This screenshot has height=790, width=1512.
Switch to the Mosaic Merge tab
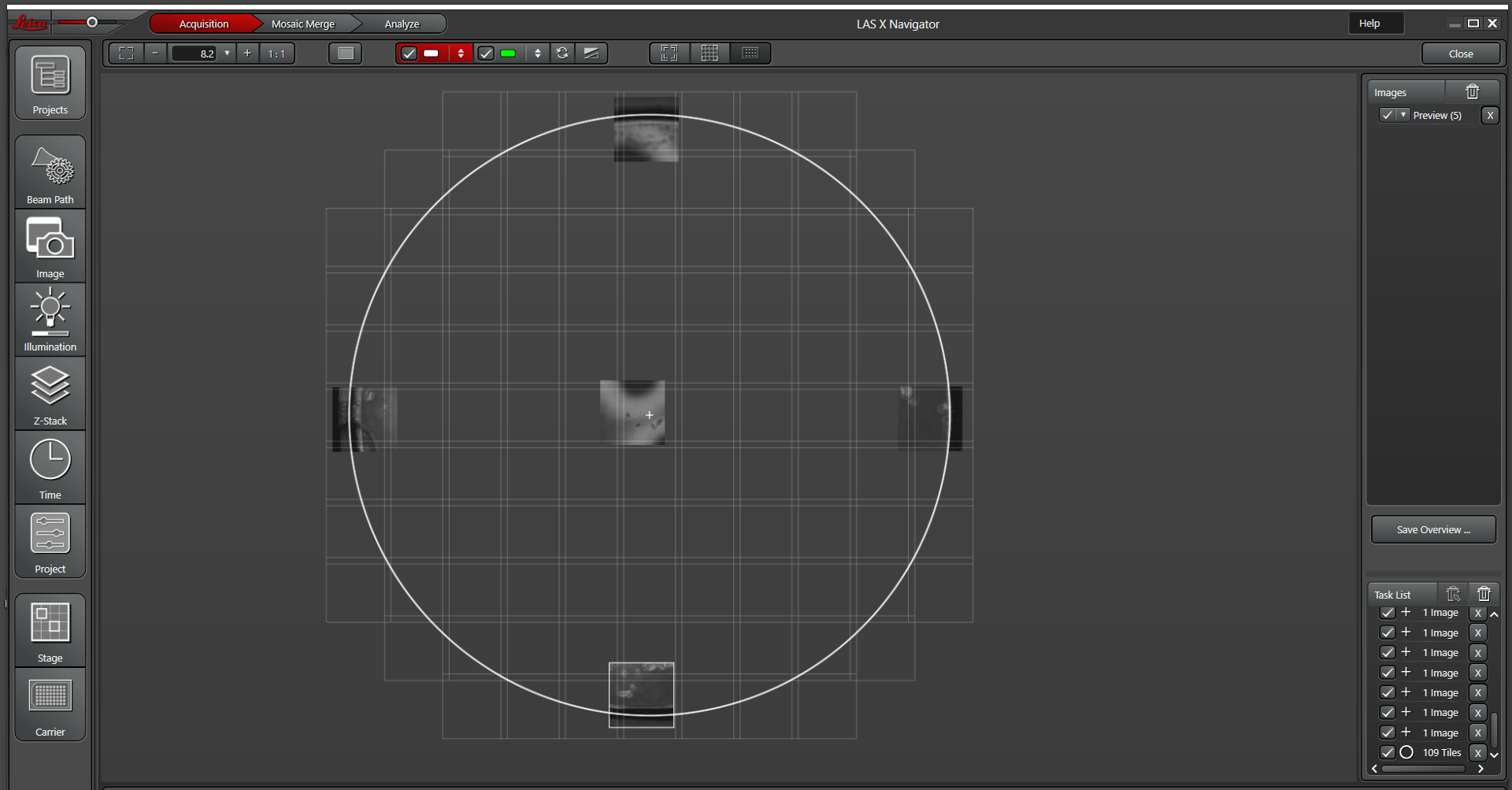pyautogui.click(x=303, y=24)
